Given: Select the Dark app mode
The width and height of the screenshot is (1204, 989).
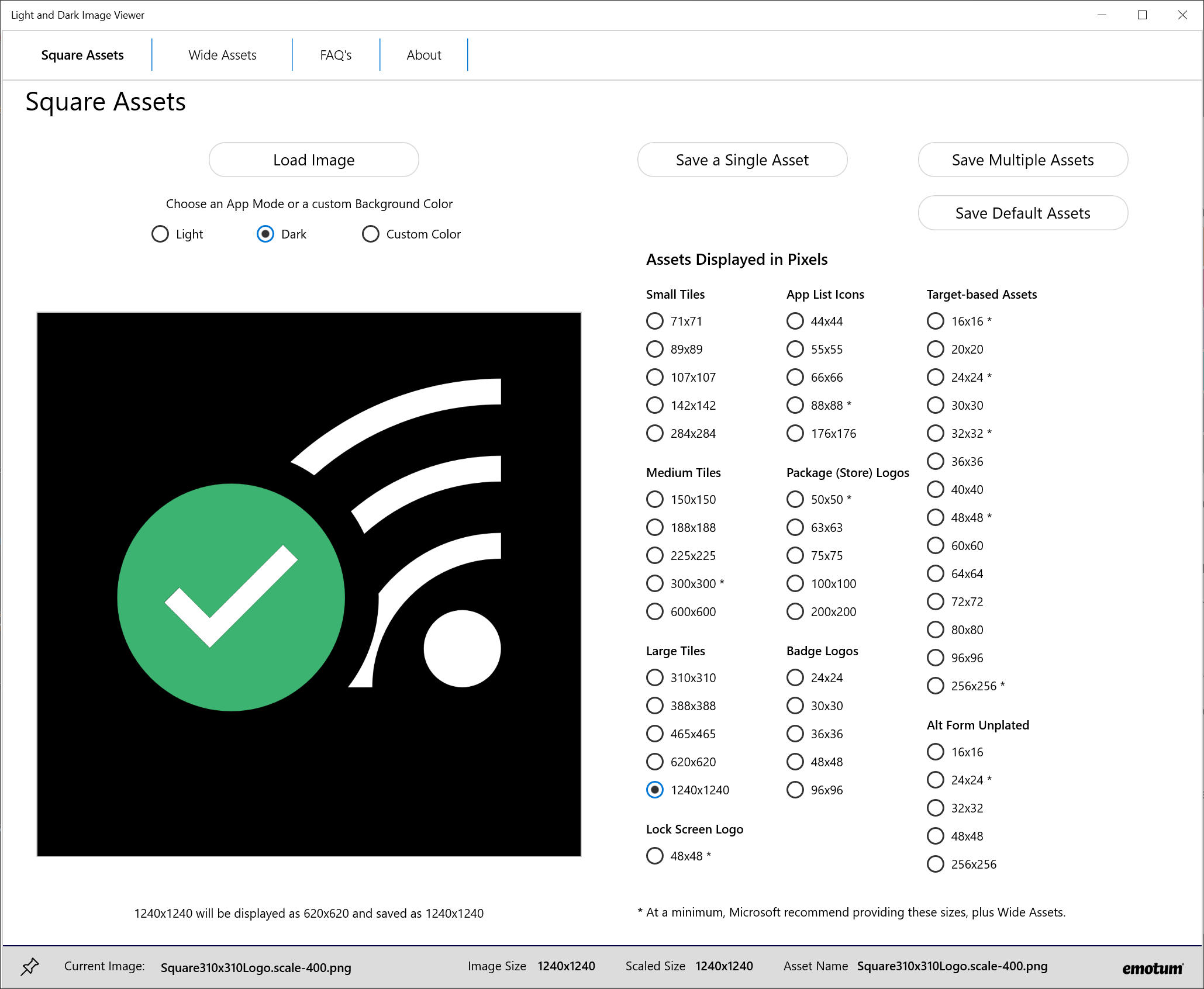Looking at the screenshot, I should (x=281, y=234).
